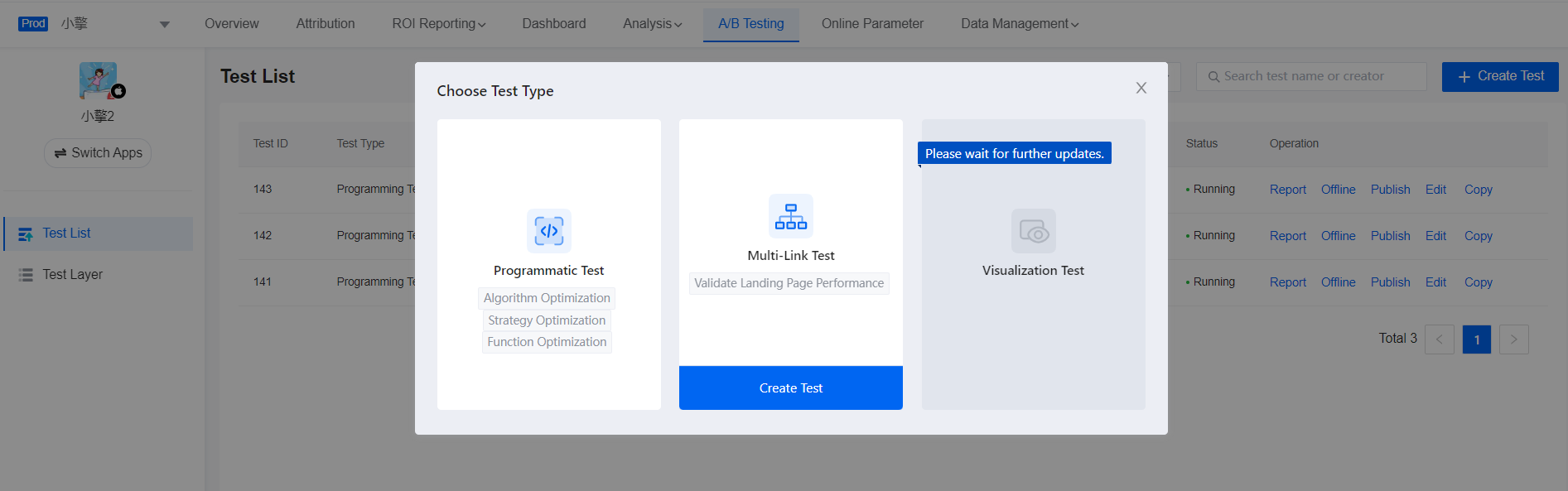Viewport: 1568px width, 491px height.
Task: Click Edit for test 142
Action: tap(1435, 236)
